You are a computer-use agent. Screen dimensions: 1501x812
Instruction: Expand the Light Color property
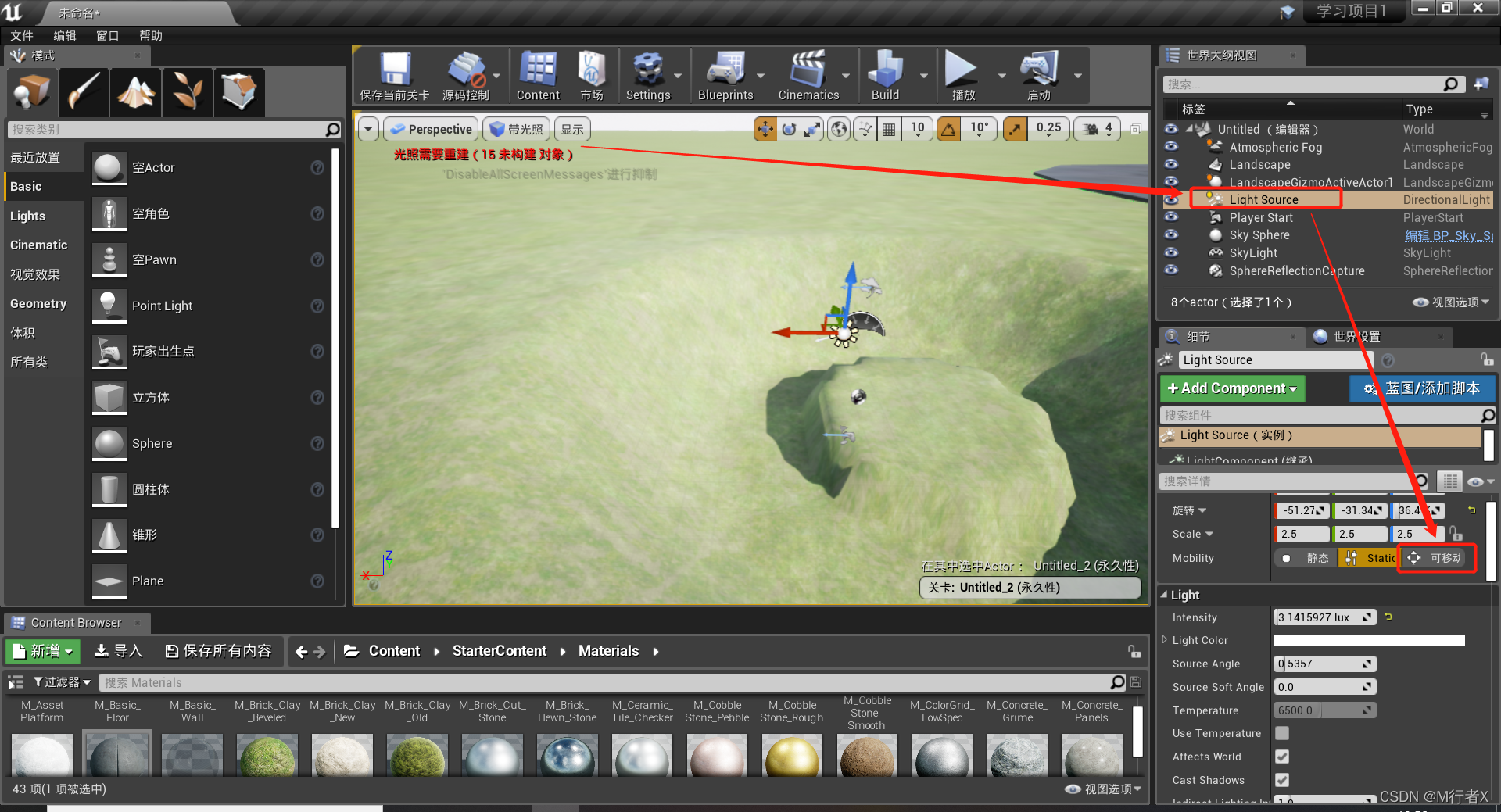tap(1165, 639)
